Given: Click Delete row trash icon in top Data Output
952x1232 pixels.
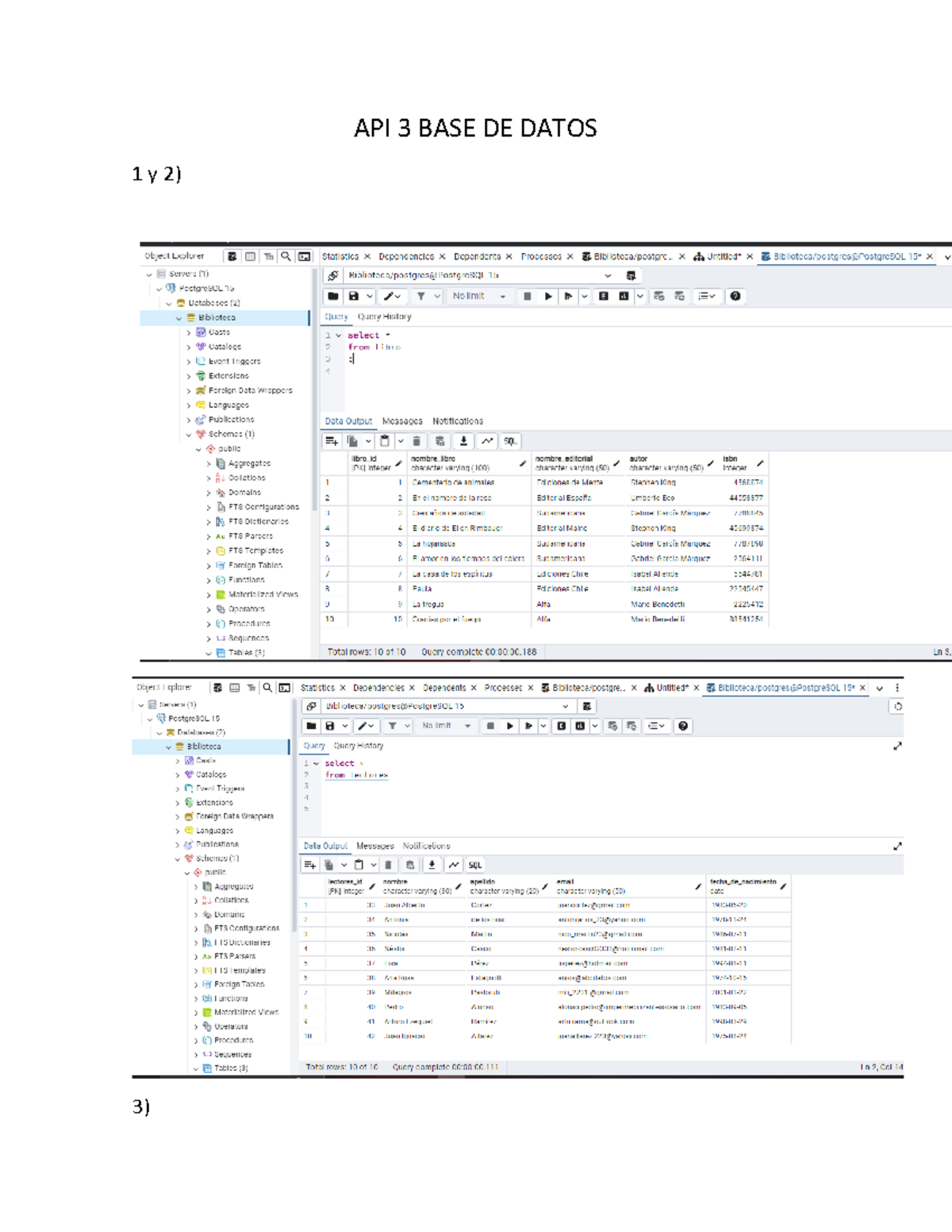Looking at the screenshot, I should [416, 441].
